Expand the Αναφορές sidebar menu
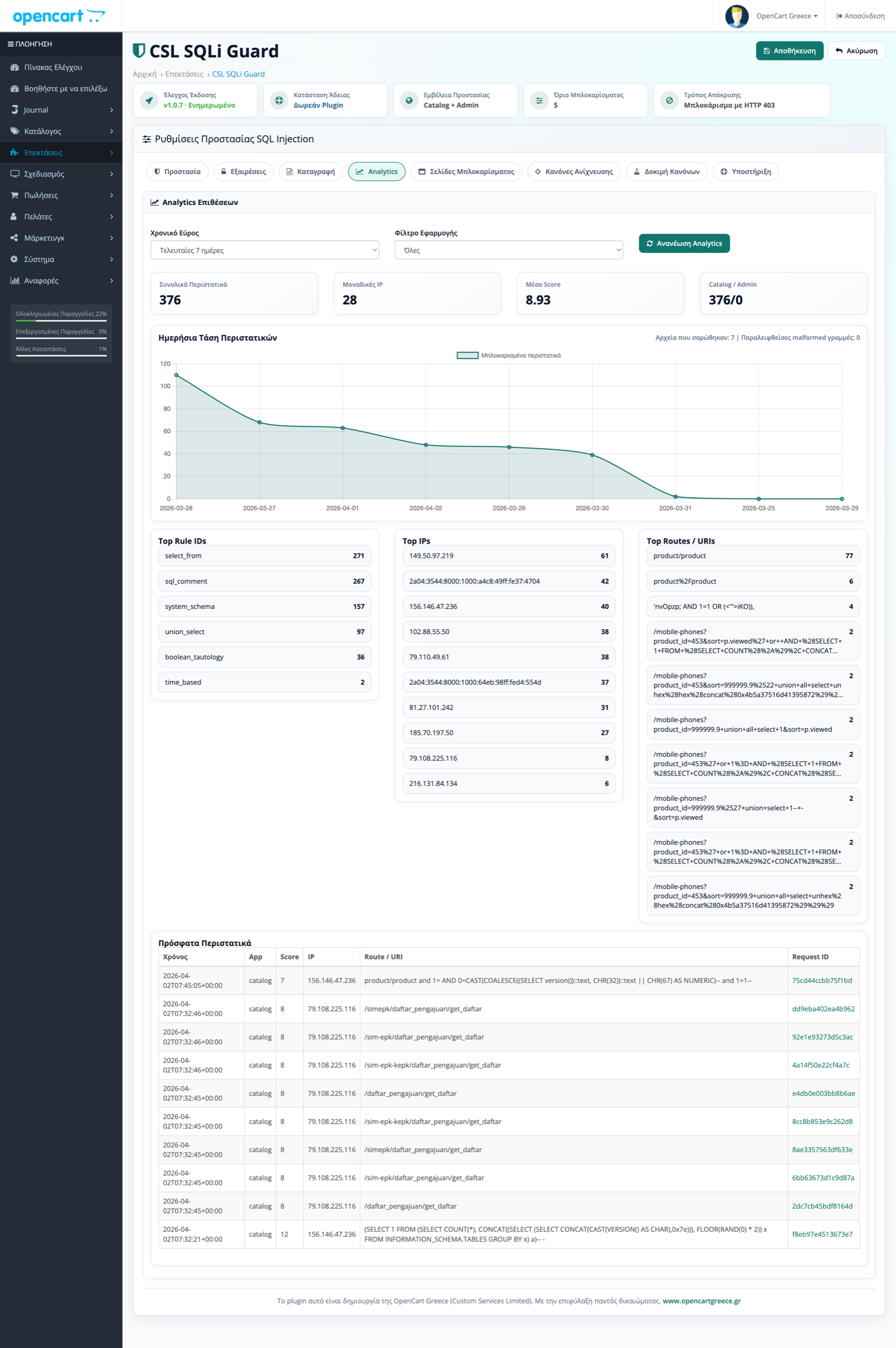This screenshot has height=1348, width=896. pos(61,280)
